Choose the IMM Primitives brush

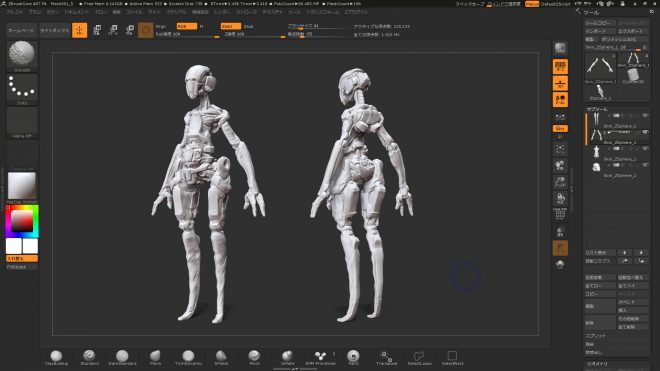(x=320, y=358)
